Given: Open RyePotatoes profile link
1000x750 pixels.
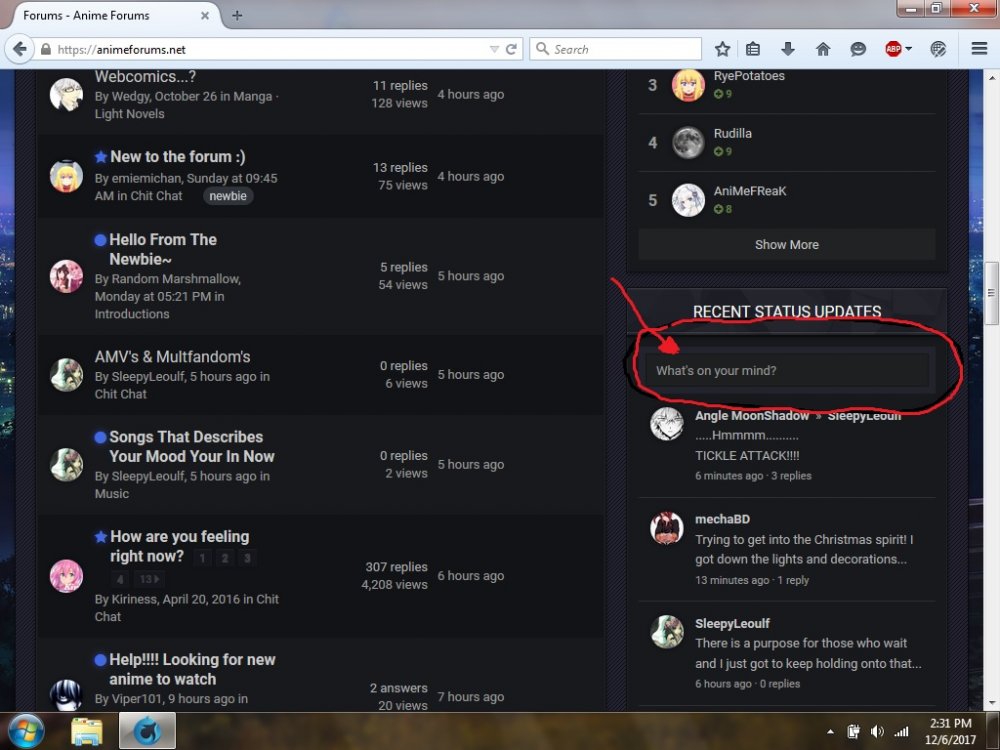Looking at the screenshot, I should click(x=749, y=75).
